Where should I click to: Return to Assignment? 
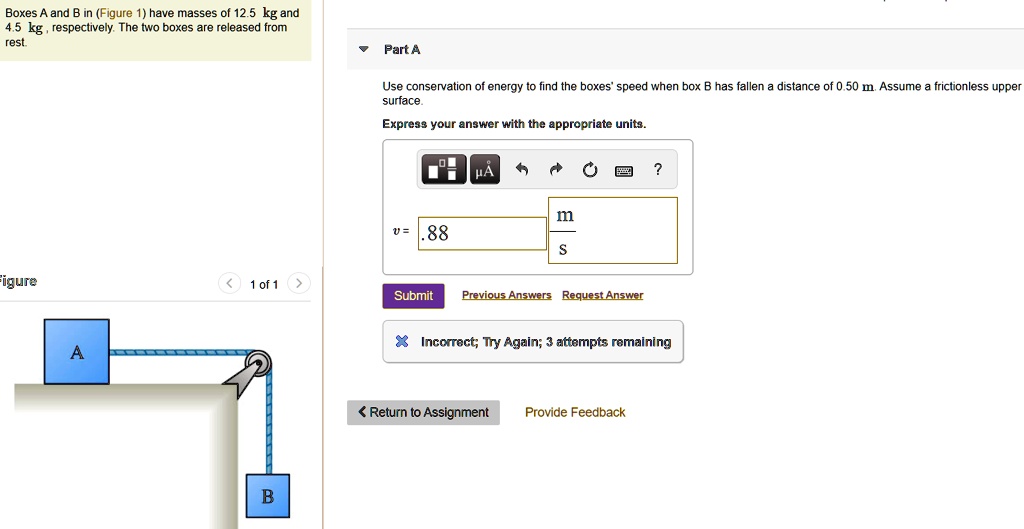(423, 412)
